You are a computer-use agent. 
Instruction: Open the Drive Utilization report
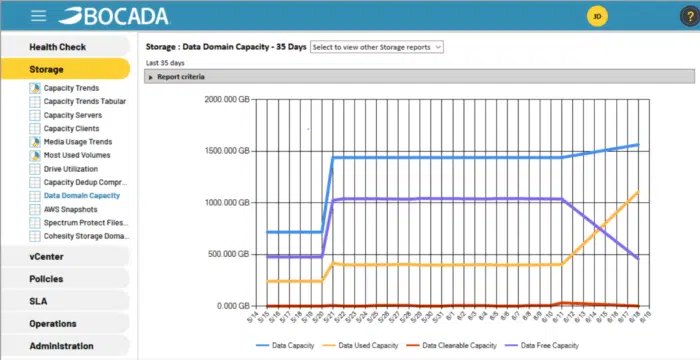pyautogui.click(x=71, y=169)
